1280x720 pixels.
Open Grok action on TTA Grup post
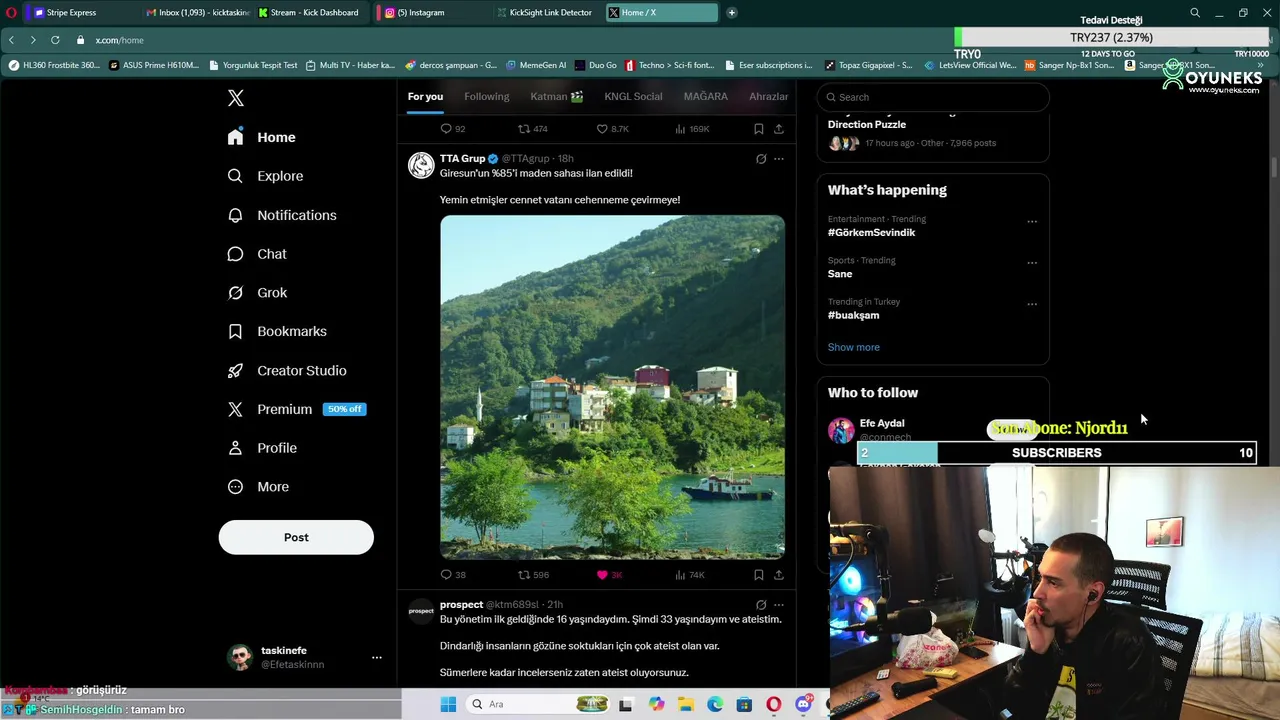click(761, 159)
